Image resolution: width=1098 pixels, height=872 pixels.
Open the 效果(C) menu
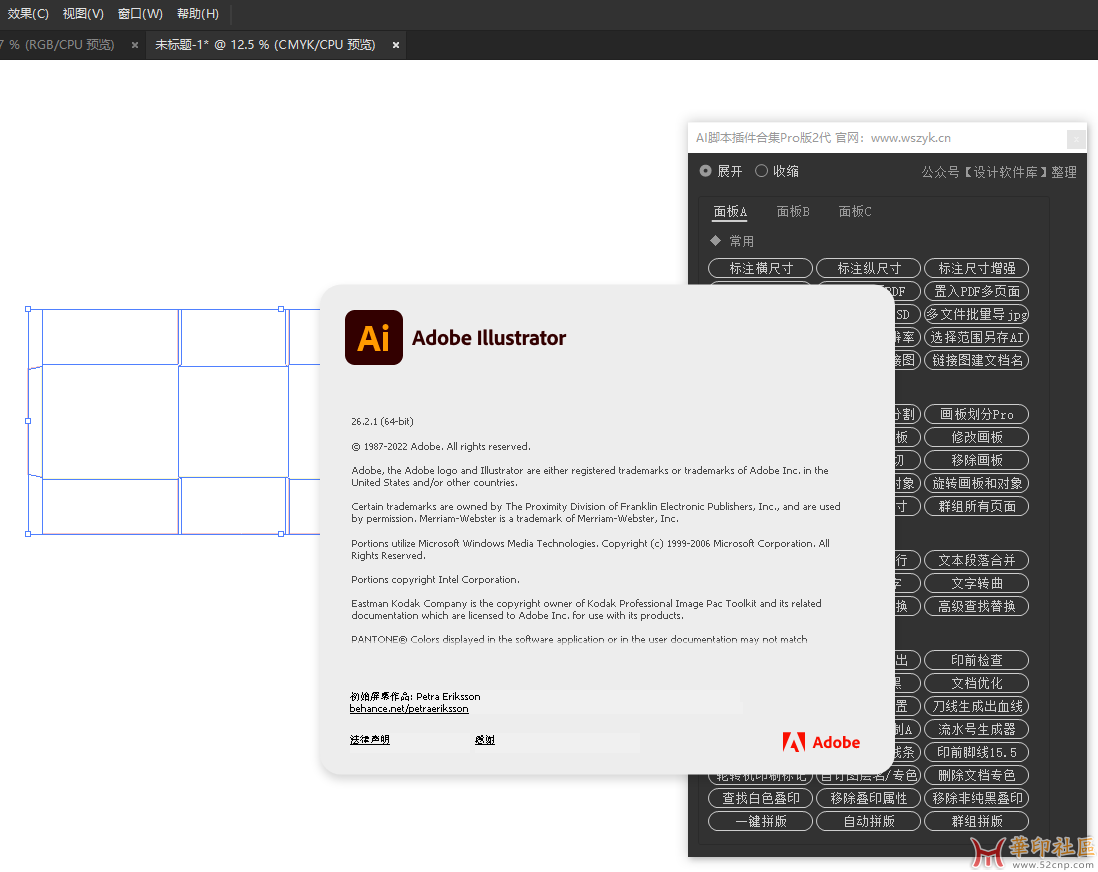(x=27, y=14)
